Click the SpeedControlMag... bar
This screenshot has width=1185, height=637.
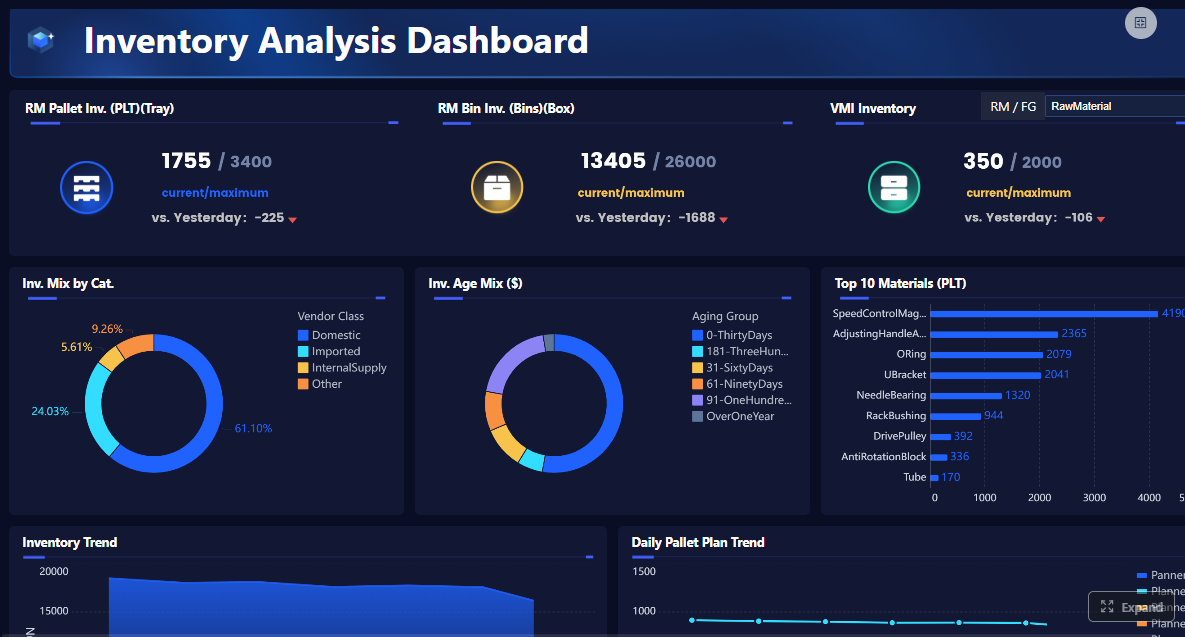pos(1044,314)
